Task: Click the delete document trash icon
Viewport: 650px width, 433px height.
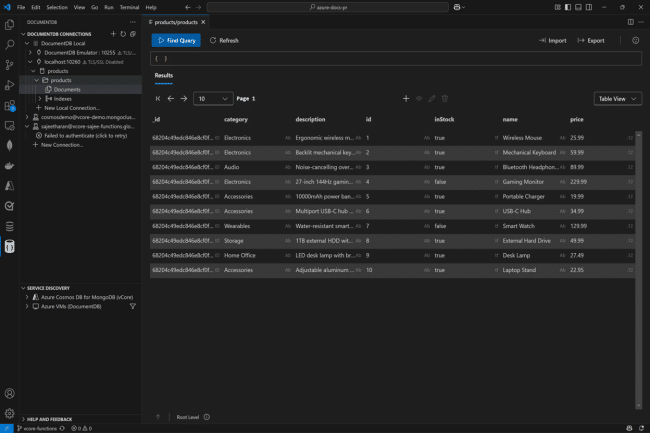Action: click(x=445, y=99)
